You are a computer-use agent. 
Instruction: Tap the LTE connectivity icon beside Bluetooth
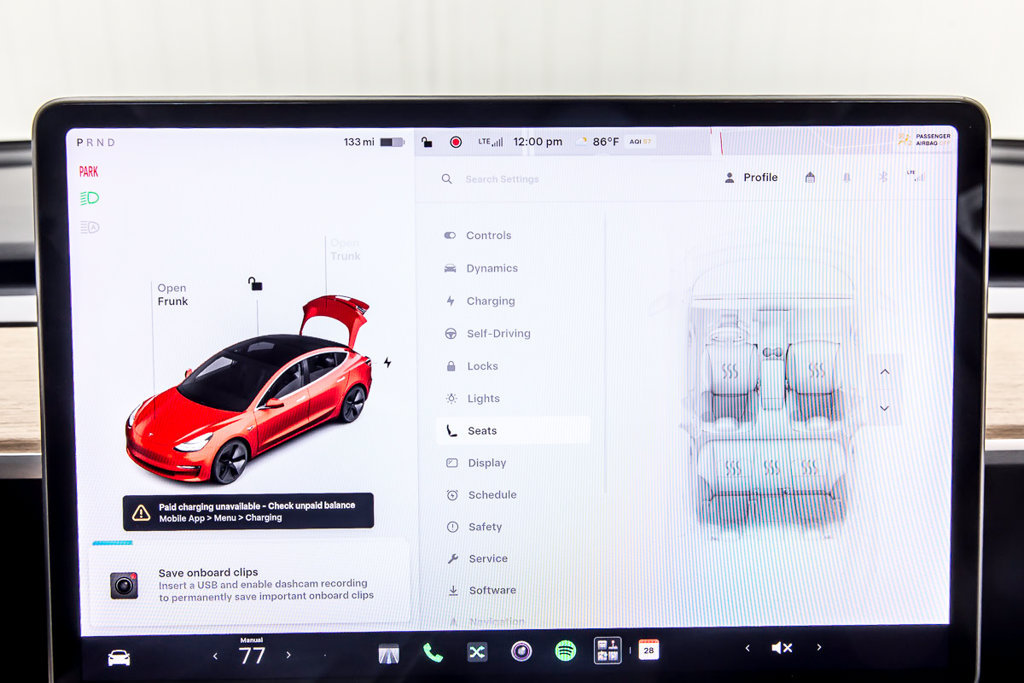(916, 176)
